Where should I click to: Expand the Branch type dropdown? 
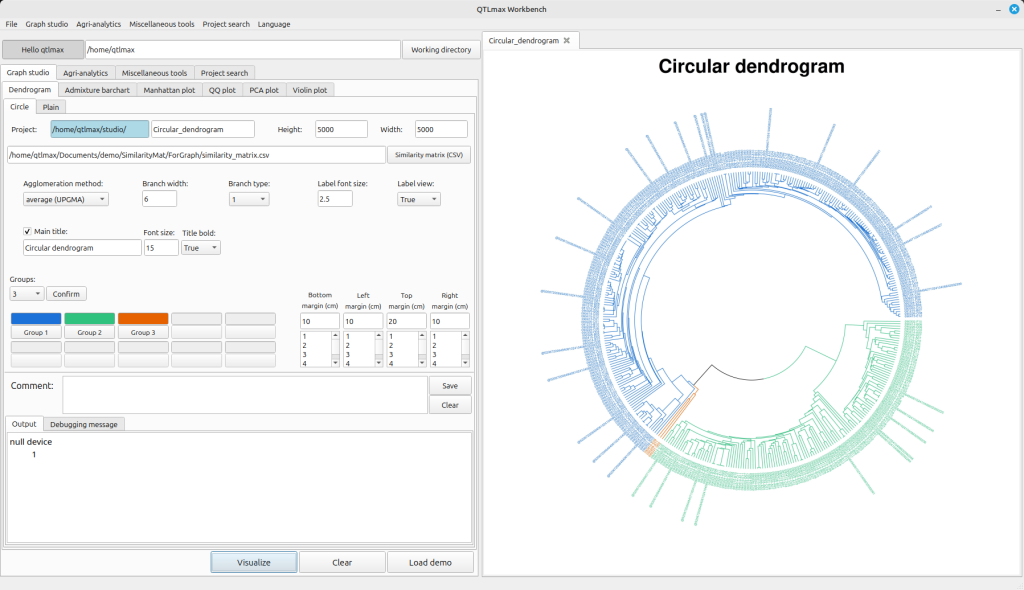coord(248,199)
